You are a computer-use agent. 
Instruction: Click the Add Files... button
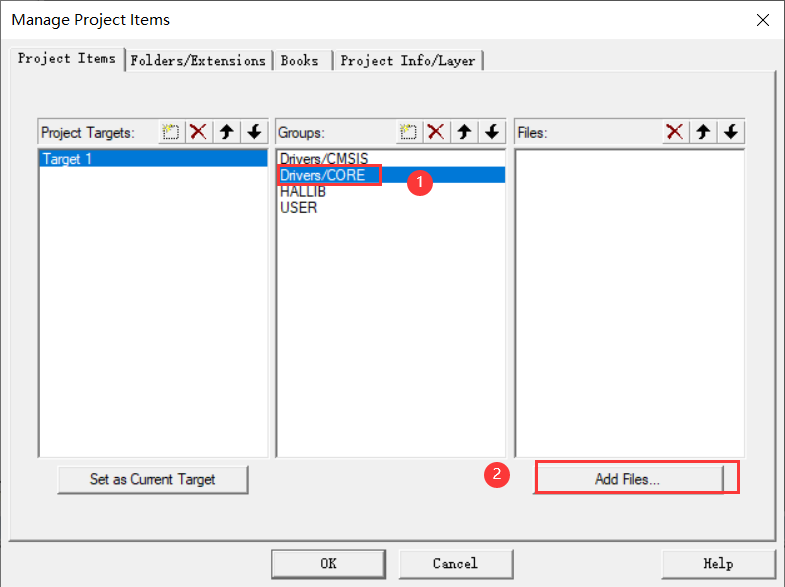coord(628,479)
